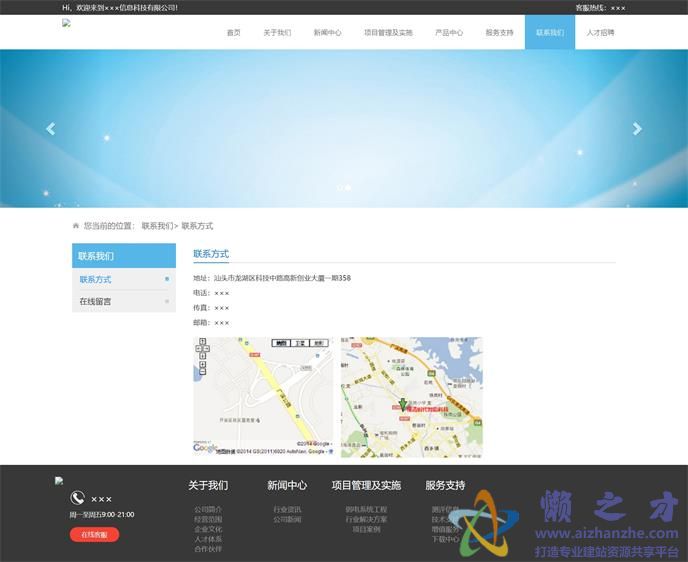
Task: Open 关于我们 in top navigation
Action: click(277, 32)
